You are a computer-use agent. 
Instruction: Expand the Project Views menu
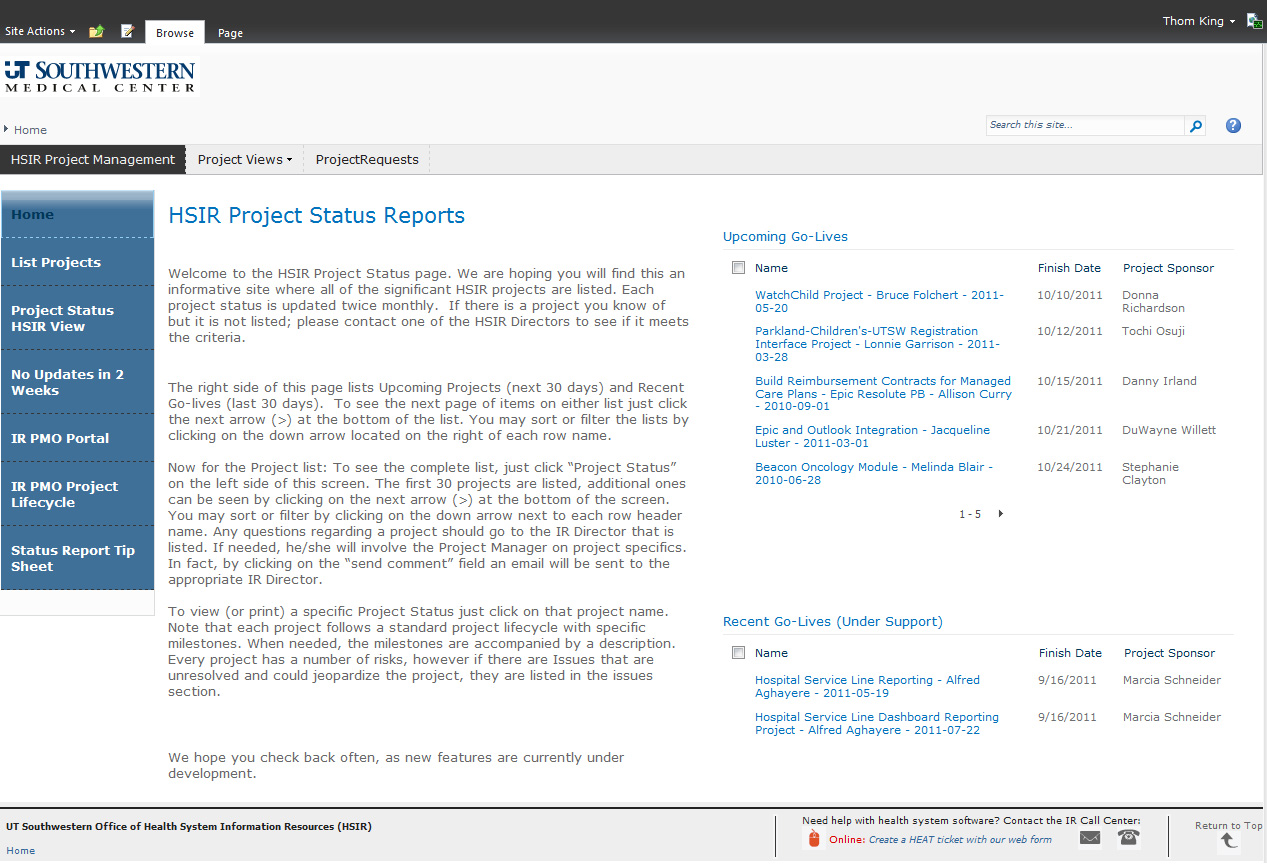[245, 159]
